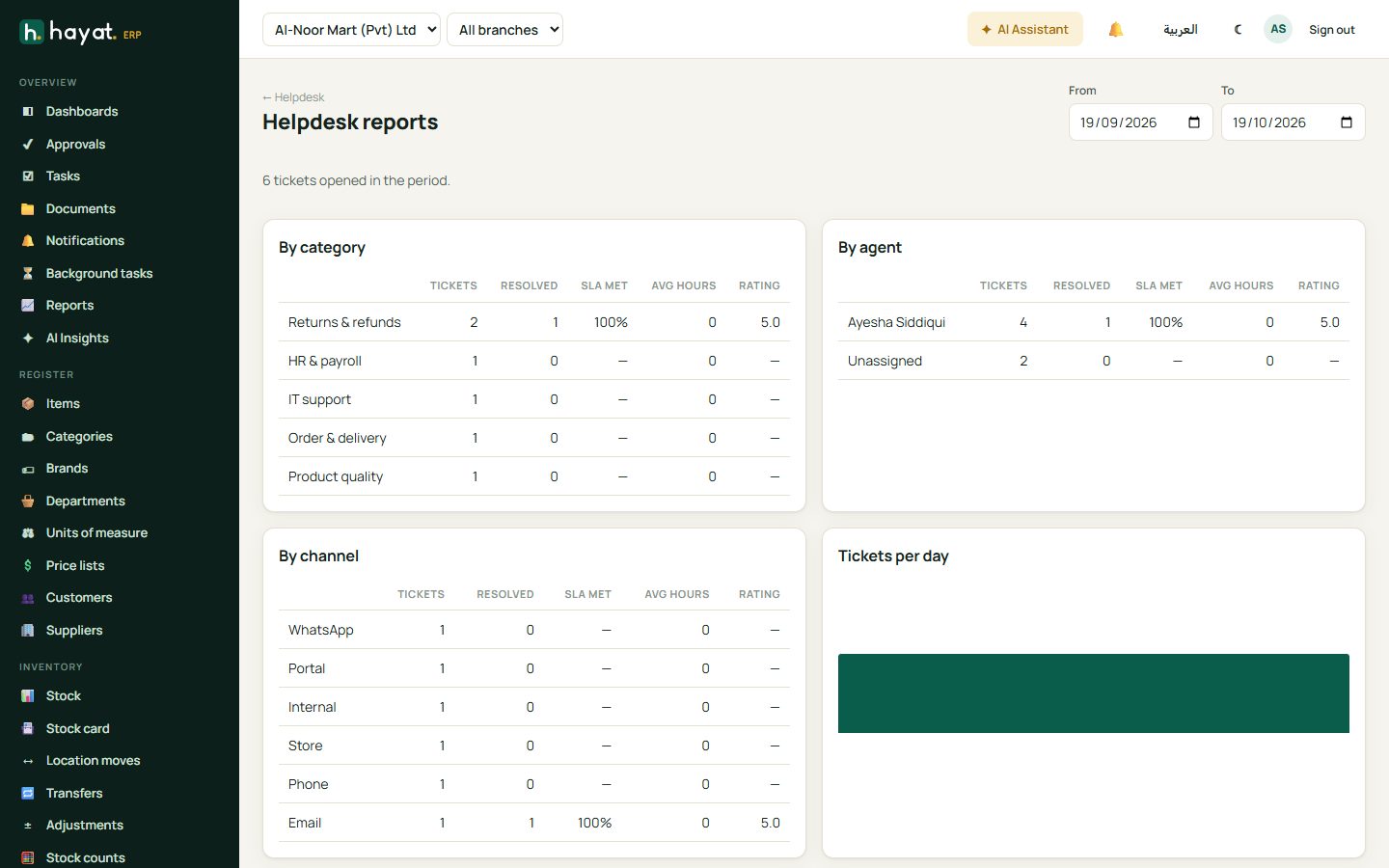The image size is (1389, 868).
Task: Click the Tickets per day green bar
Action: pyautogui.click(x=1094, y=693)
